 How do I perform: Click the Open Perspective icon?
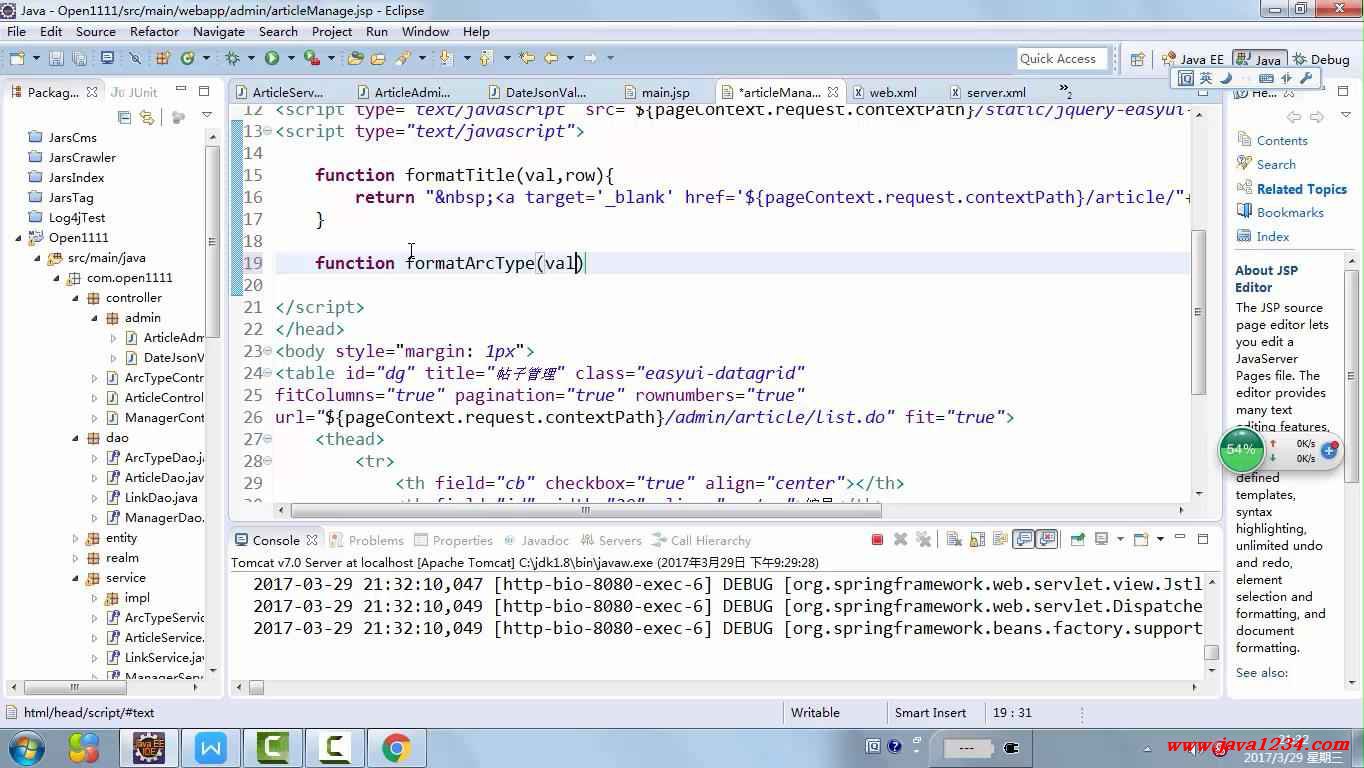[1137, 59]
